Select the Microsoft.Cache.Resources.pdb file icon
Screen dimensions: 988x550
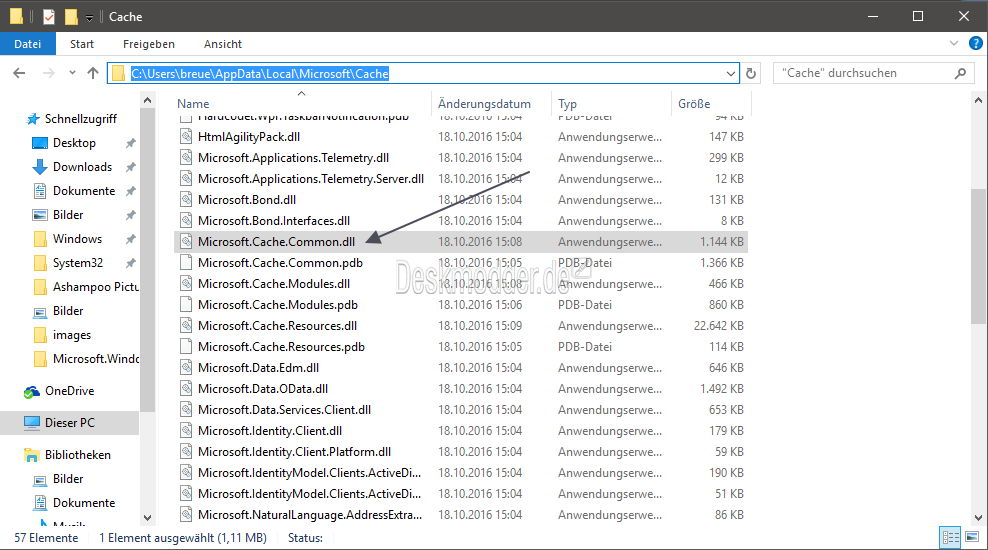(x=186, y=347)
